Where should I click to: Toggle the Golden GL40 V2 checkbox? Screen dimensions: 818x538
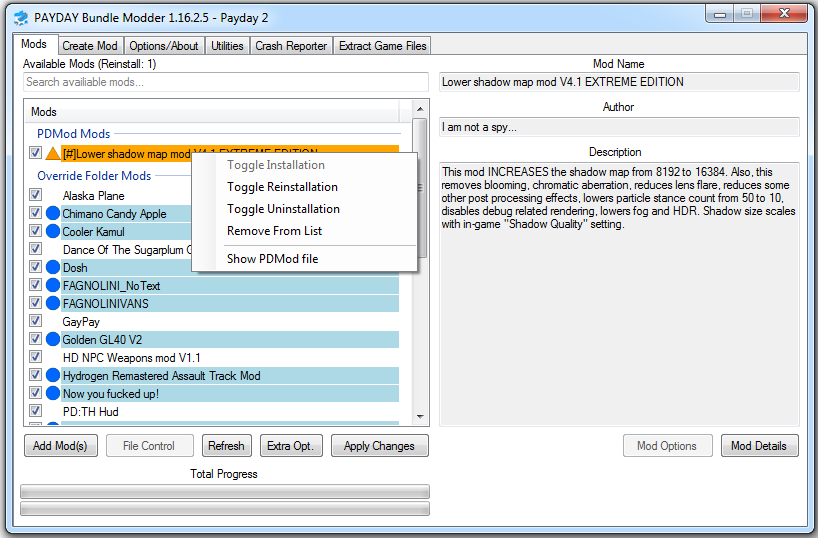pos(35,339)
